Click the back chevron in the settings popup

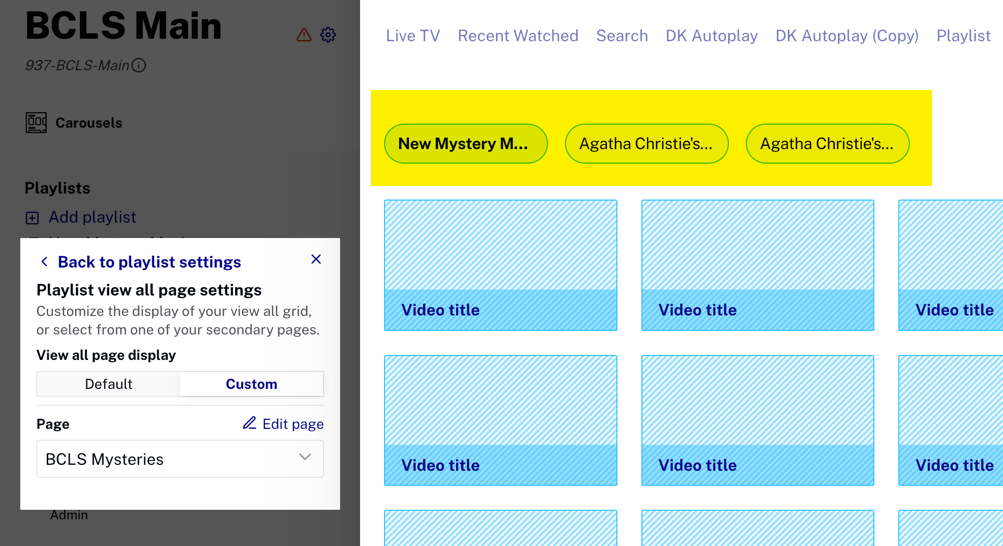[44, 261]
